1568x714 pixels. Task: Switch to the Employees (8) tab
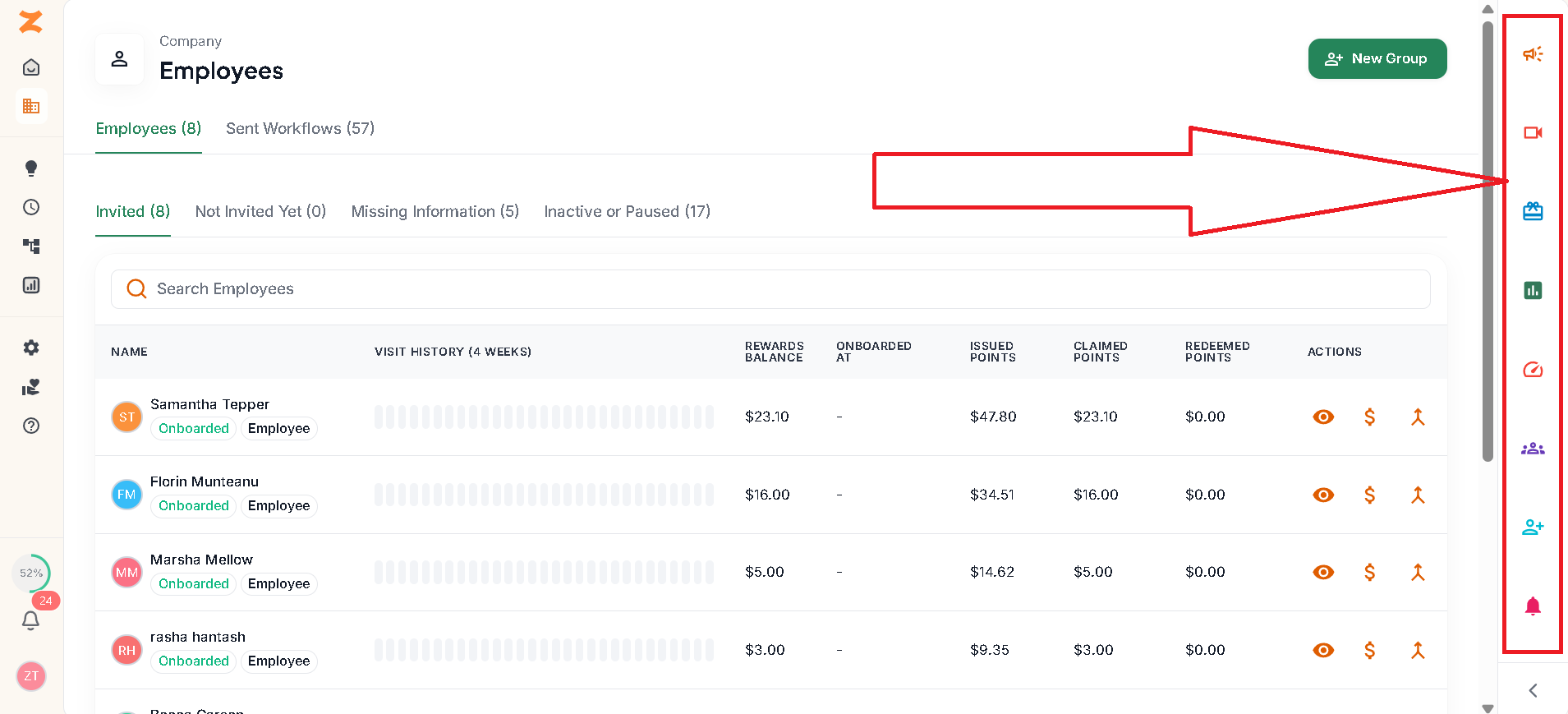tap(149, 129)
